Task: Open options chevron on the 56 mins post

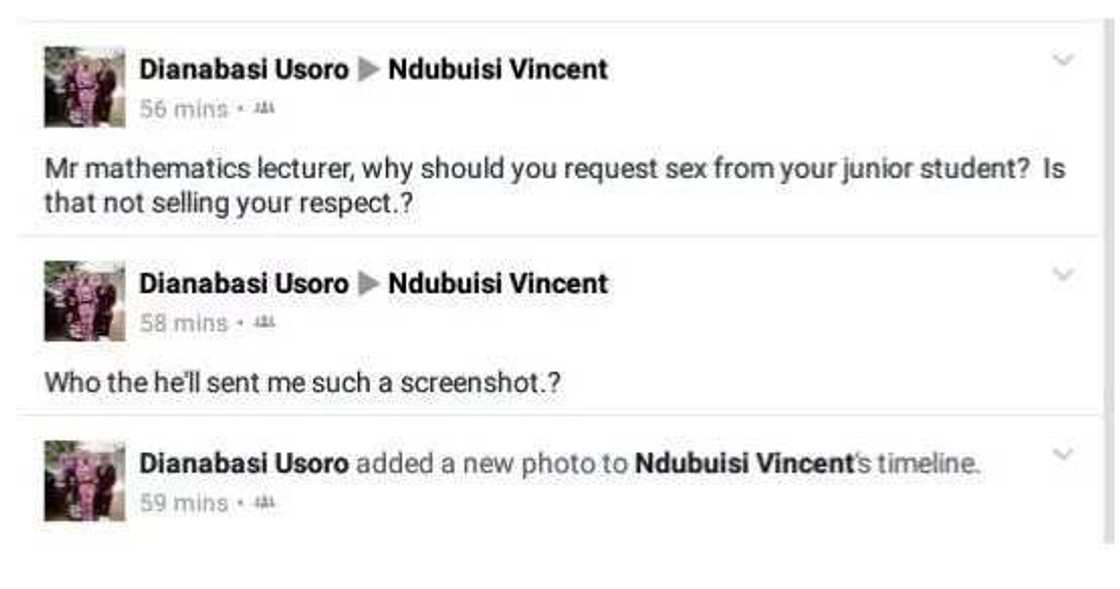Action: pyautogui.click(x=1063, y=60)
